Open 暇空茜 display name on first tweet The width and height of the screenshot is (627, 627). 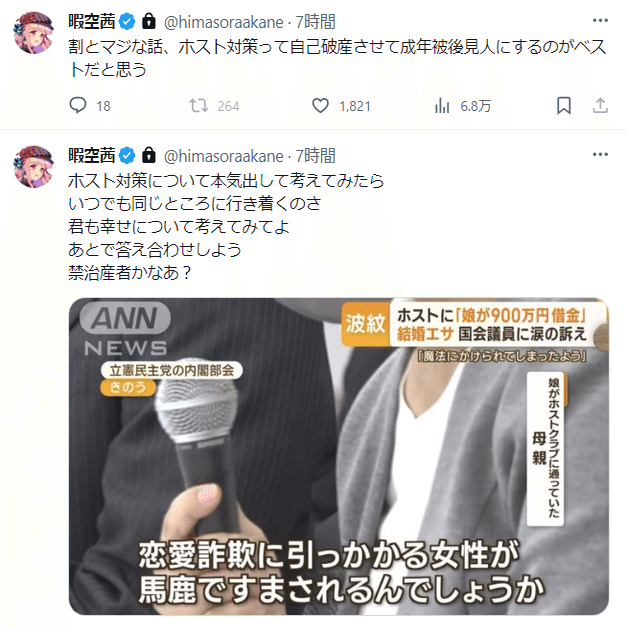point(92,22)
